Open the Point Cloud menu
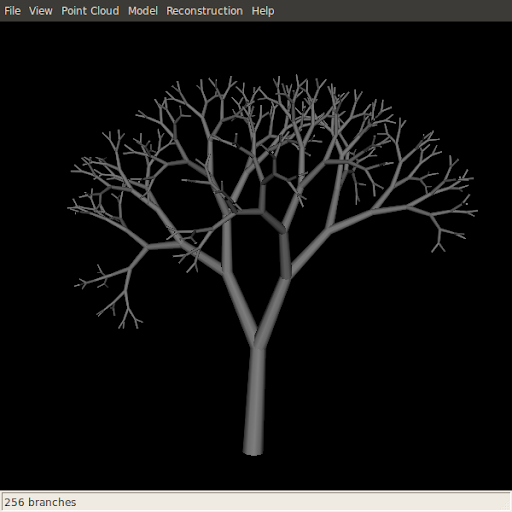The image size is (512, 512). coord(90,11)
